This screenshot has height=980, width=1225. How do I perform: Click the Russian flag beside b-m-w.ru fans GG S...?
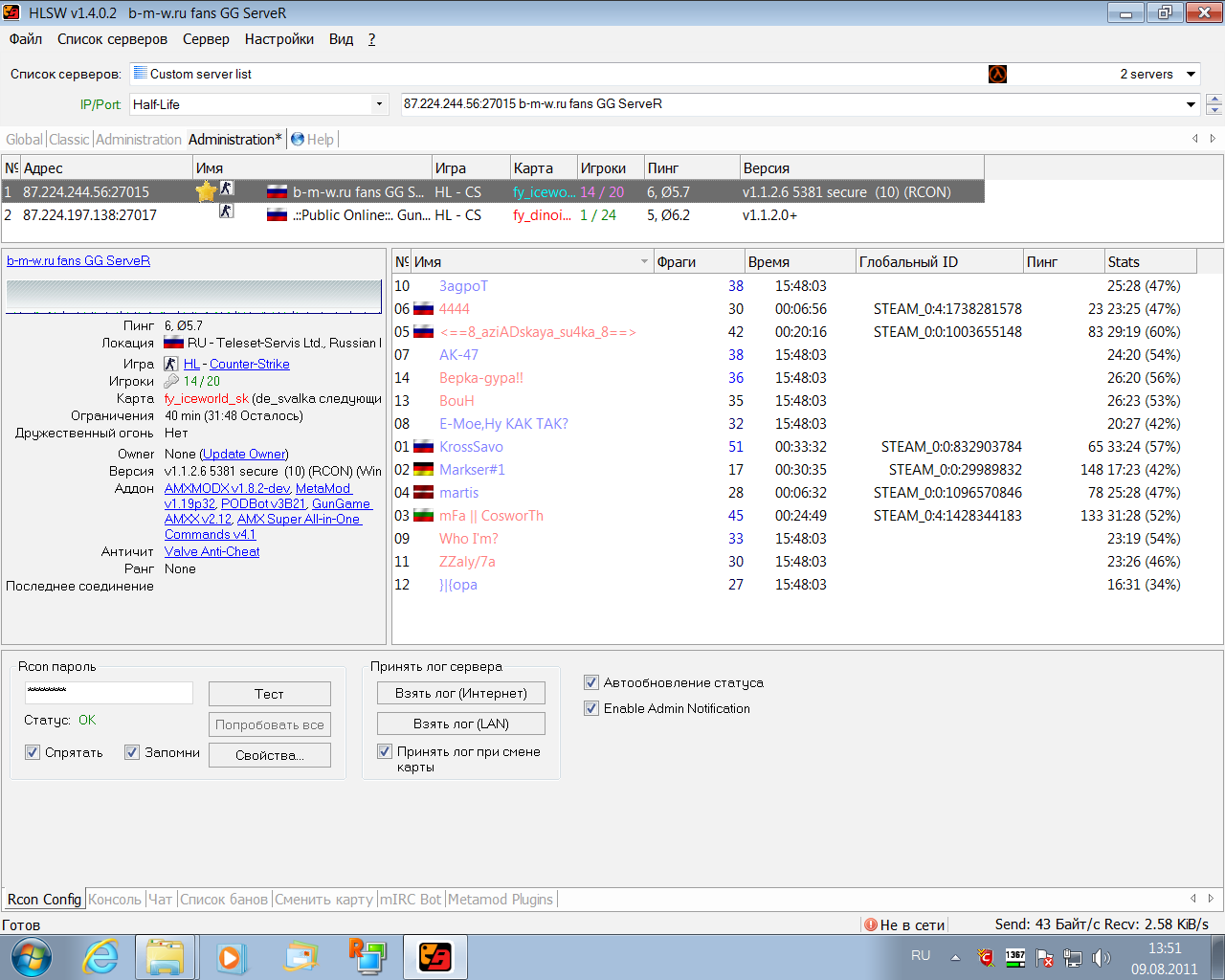(x=277, y=192)
